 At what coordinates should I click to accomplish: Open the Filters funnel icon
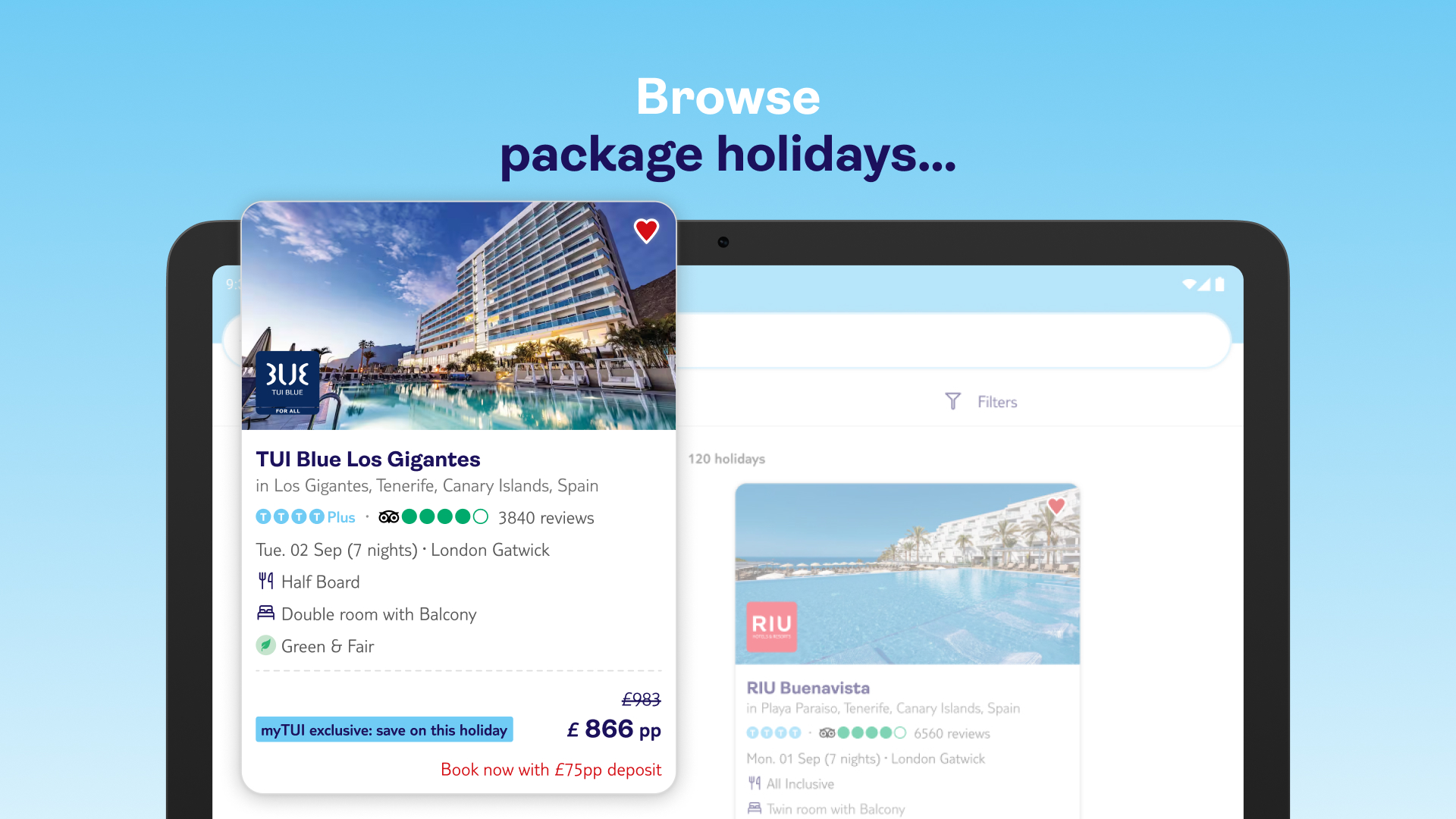click(953, 401)
